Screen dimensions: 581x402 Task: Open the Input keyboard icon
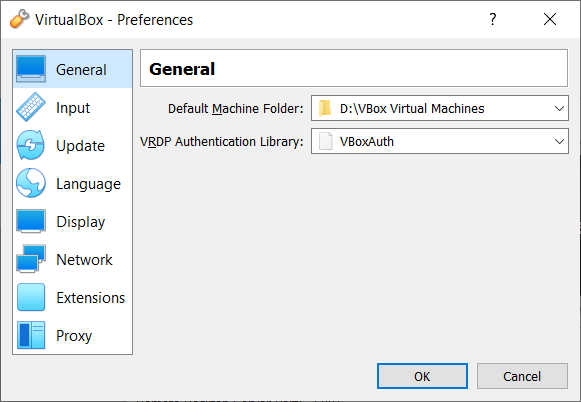tap(31, 107)
